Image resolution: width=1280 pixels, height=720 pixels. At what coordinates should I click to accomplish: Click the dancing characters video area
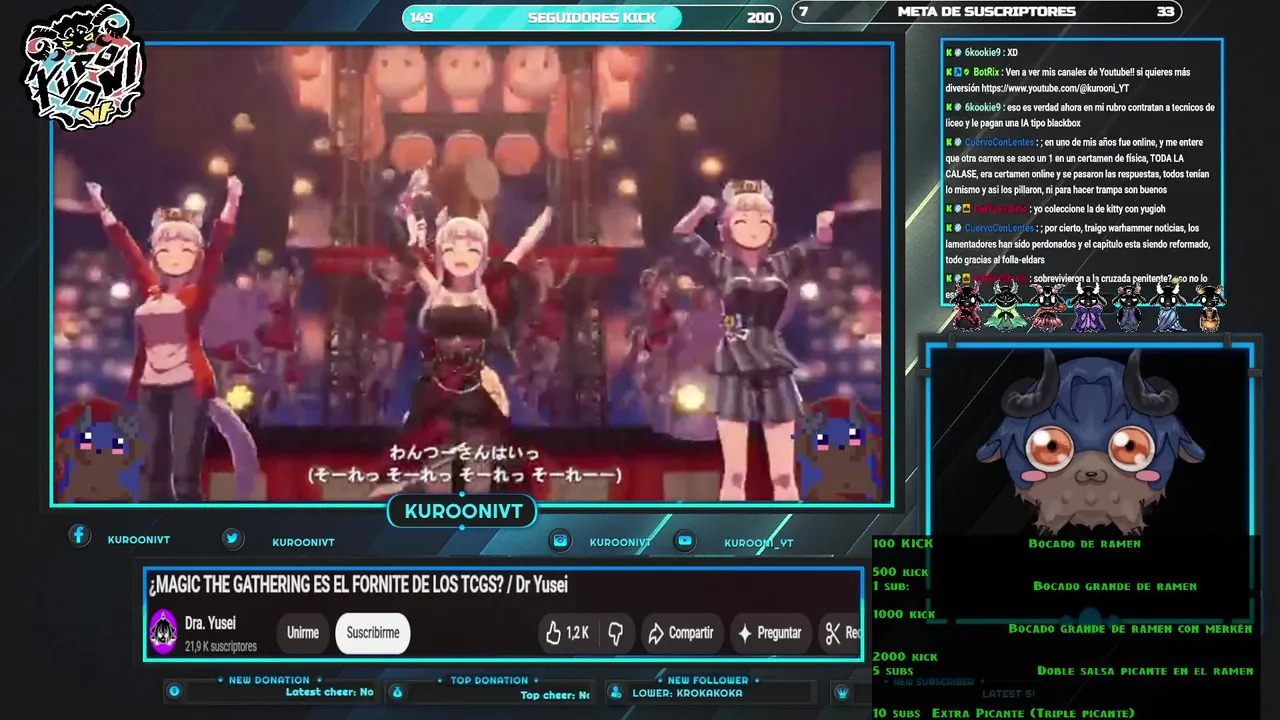point(472,275)
